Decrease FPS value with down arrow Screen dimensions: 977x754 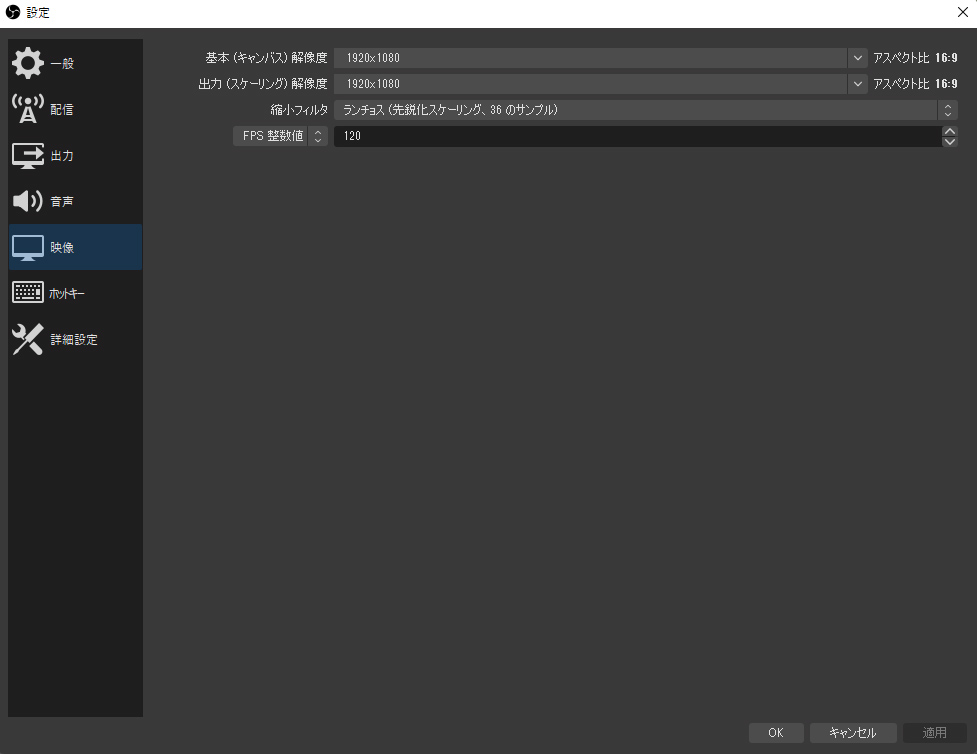point(950,141)
